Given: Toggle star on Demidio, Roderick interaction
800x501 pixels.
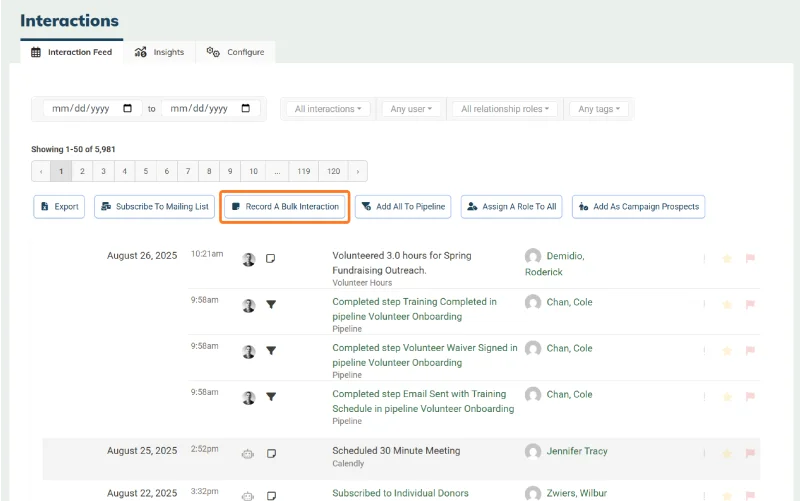Looking at the screenshot, I should 727,259.
